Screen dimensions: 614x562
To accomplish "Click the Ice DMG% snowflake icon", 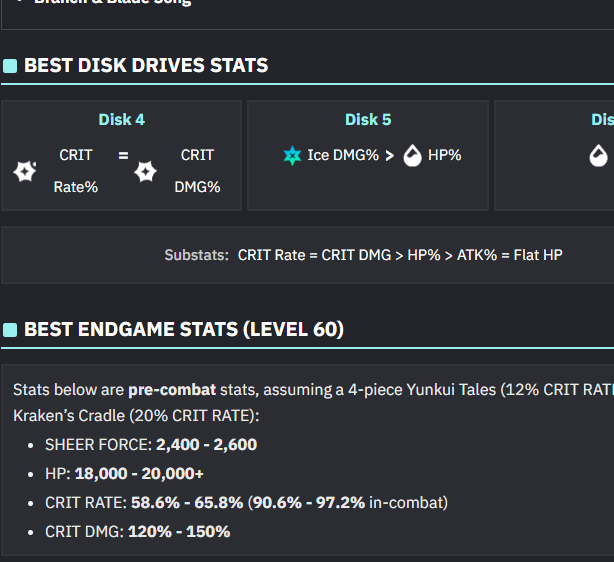I will 292,155.
